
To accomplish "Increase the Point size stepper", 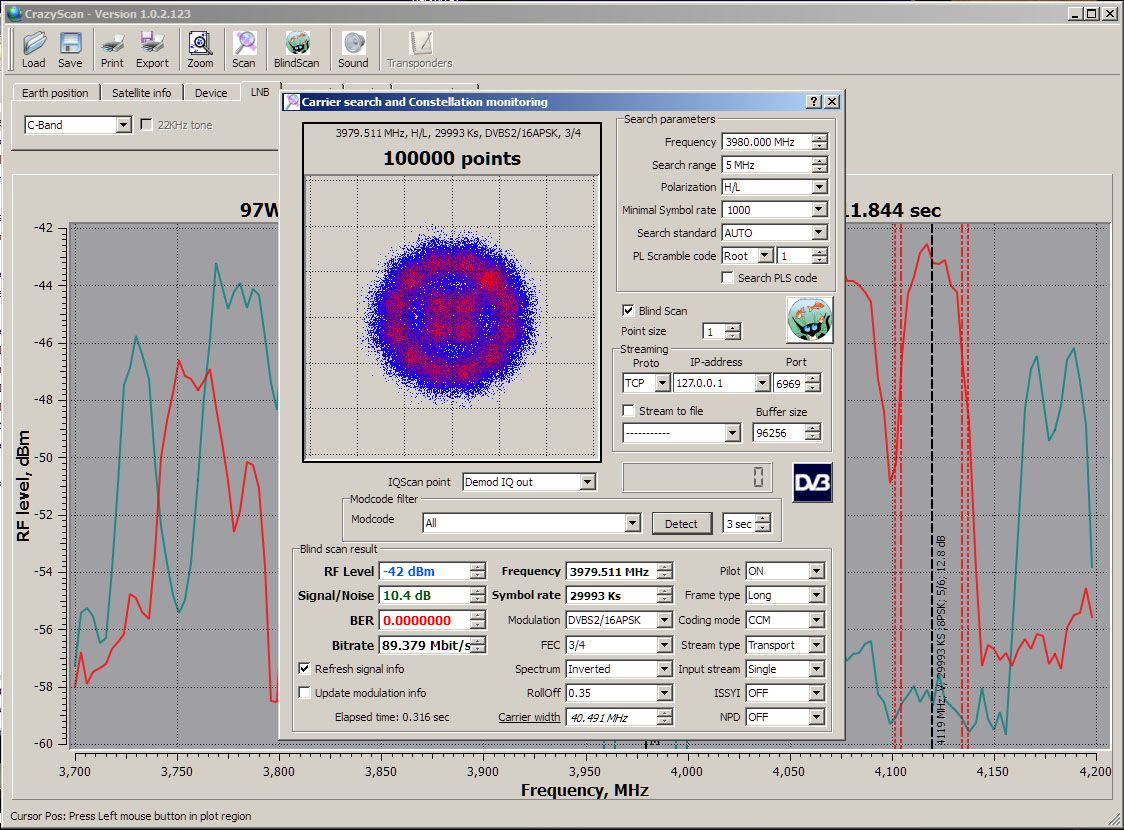I will tap(733, 327).
